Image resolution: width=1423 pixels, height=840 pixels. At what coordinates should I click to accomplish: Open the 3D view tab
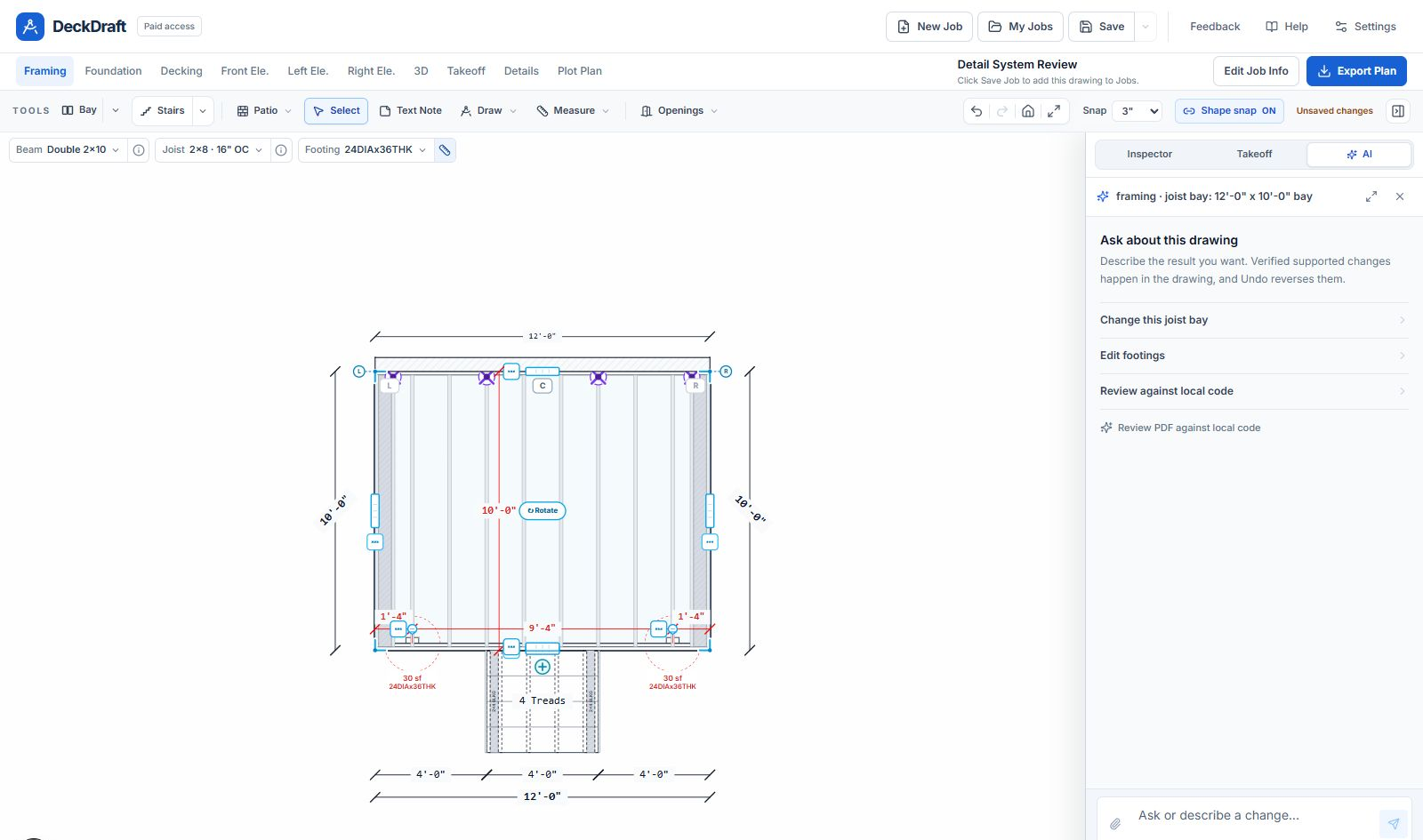421,71
